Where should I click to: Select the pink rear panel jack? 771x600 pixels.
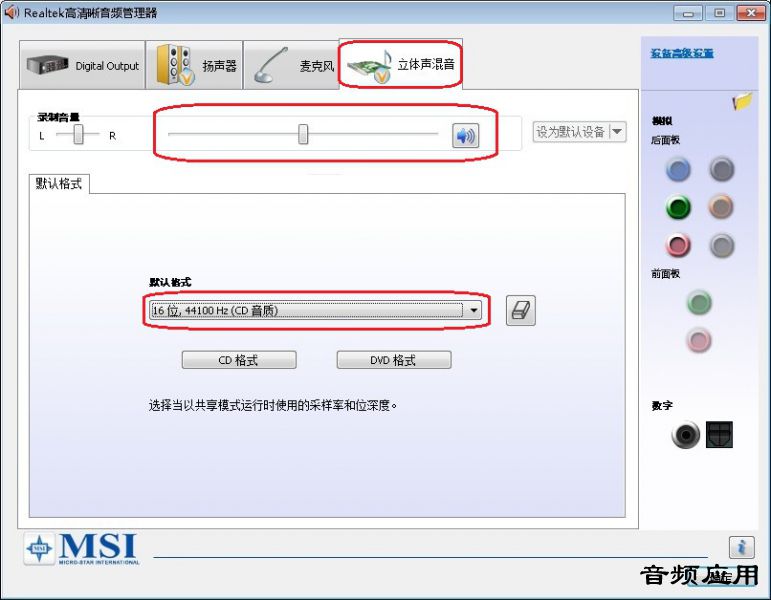tap(678, 245)
